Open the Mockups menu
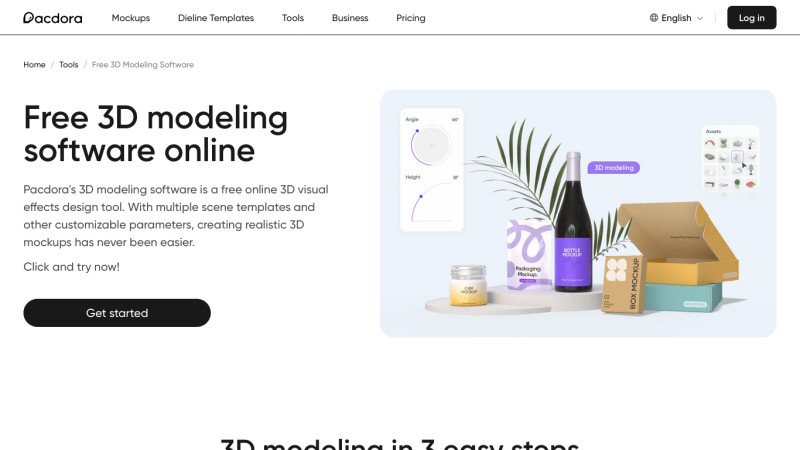 click(131, 18)
